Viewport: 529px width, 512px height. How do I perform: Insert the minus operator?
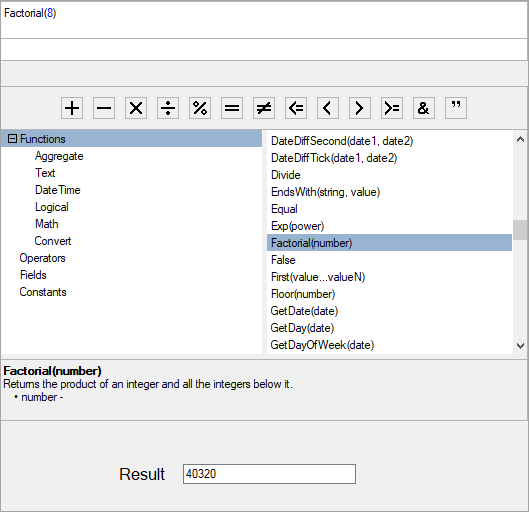coord(104,108)
